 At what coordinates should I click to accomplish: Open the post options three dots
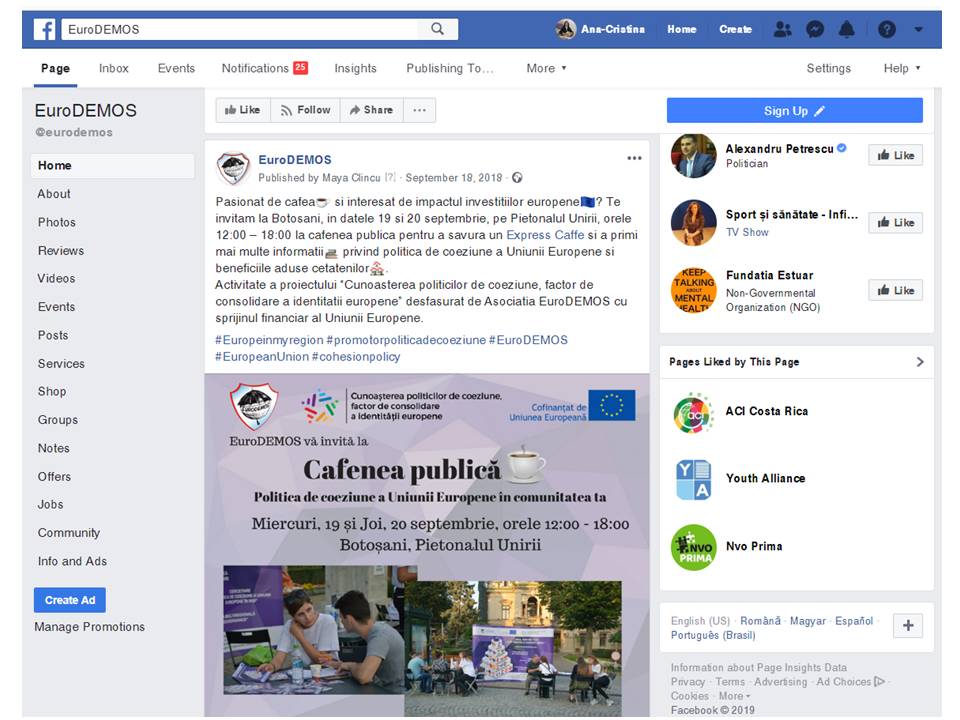(634, 158)
